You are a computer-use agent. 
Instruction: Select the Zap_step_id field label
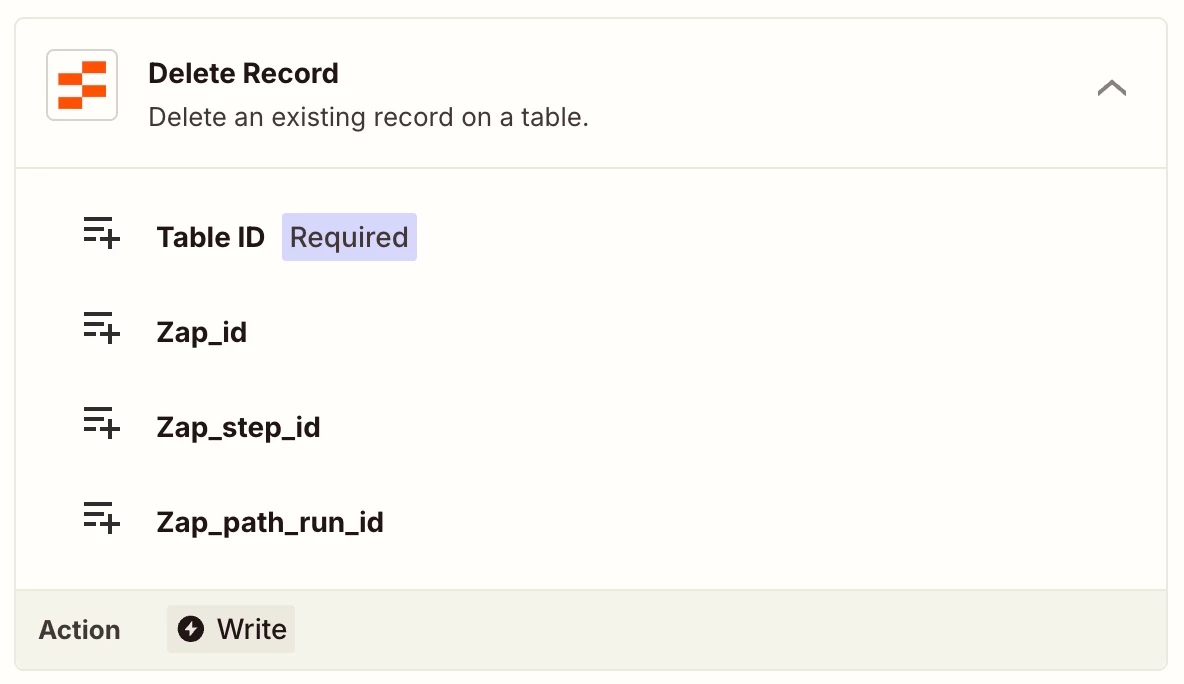[239, 427]
